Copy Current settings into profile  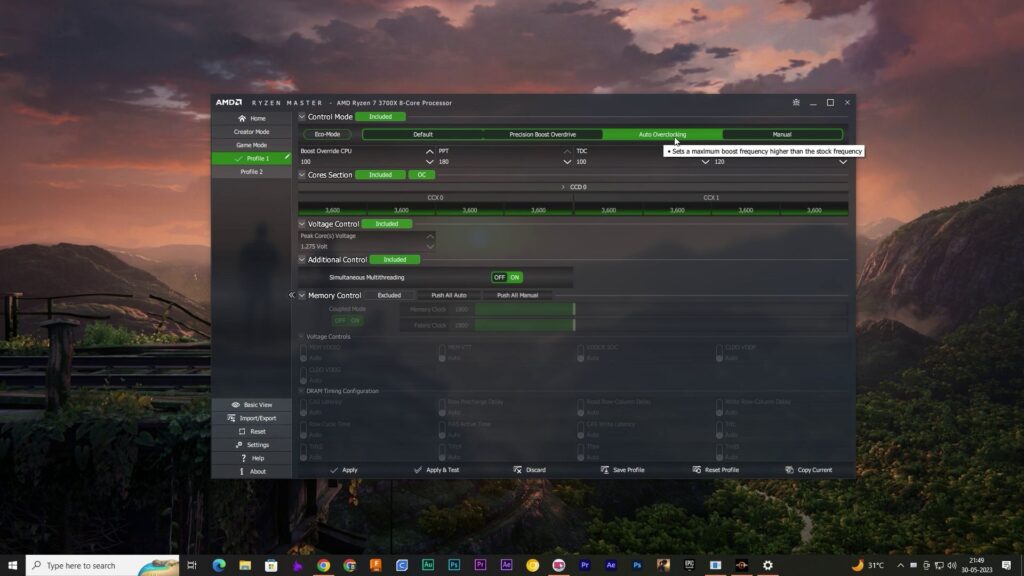click(x=808, y=470)
